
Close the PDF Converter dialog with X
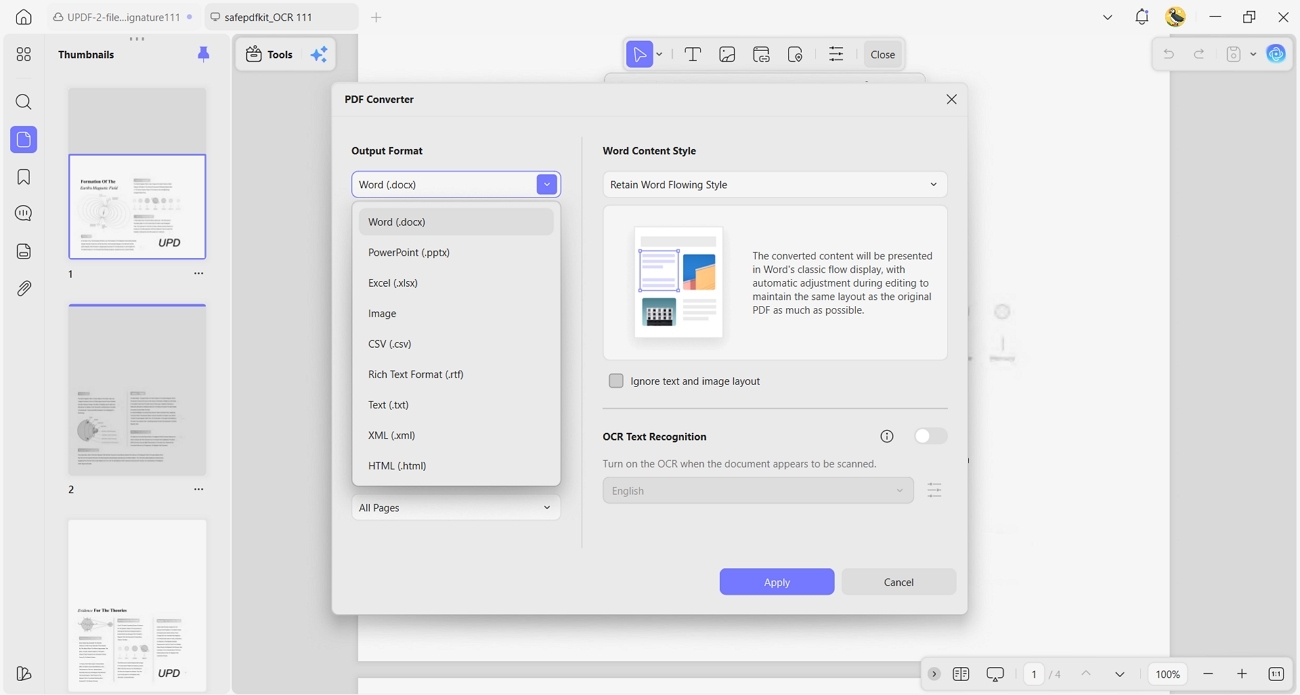[951, 99]
